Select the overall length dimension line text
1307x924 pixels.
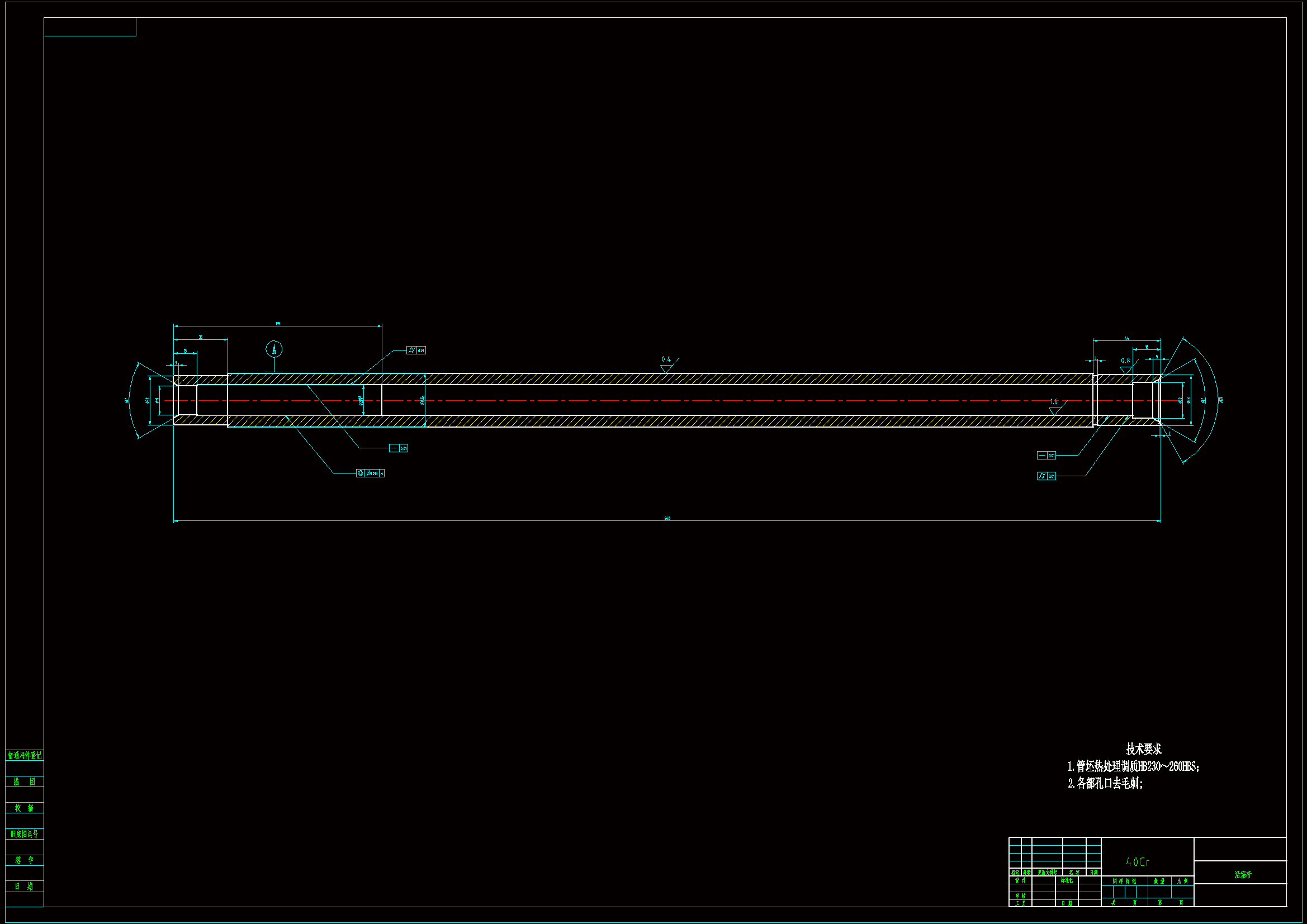(667, 518)
